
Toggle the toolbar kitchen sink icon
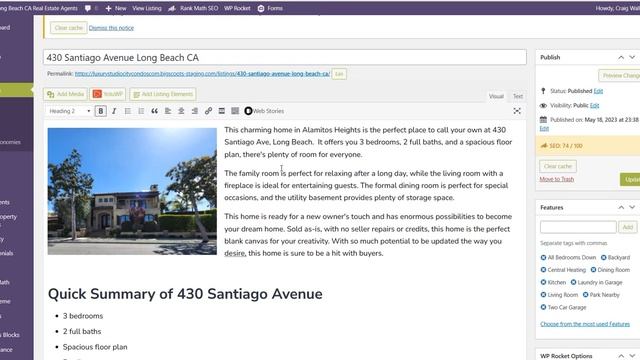tap(235, 111)
